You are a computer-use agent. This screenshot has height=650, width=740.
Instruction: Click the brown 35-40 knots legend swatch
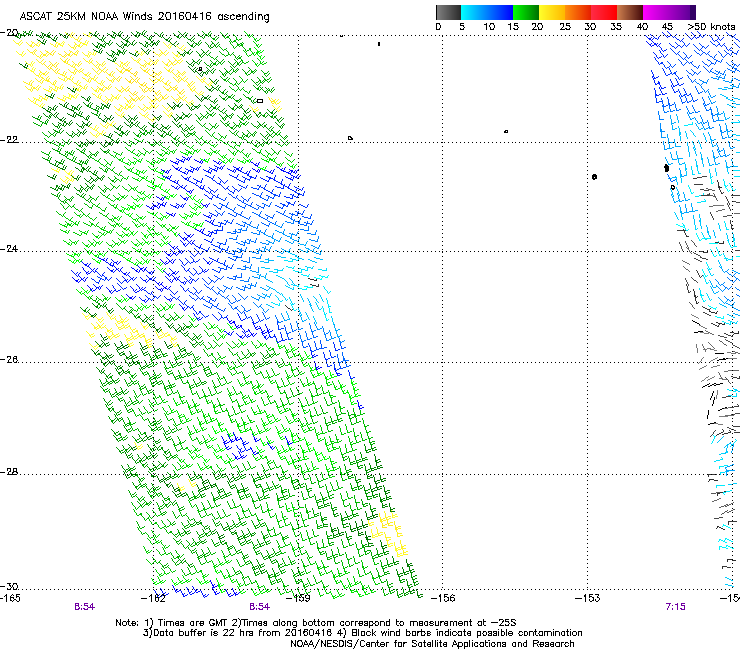(x=630, y=12)
